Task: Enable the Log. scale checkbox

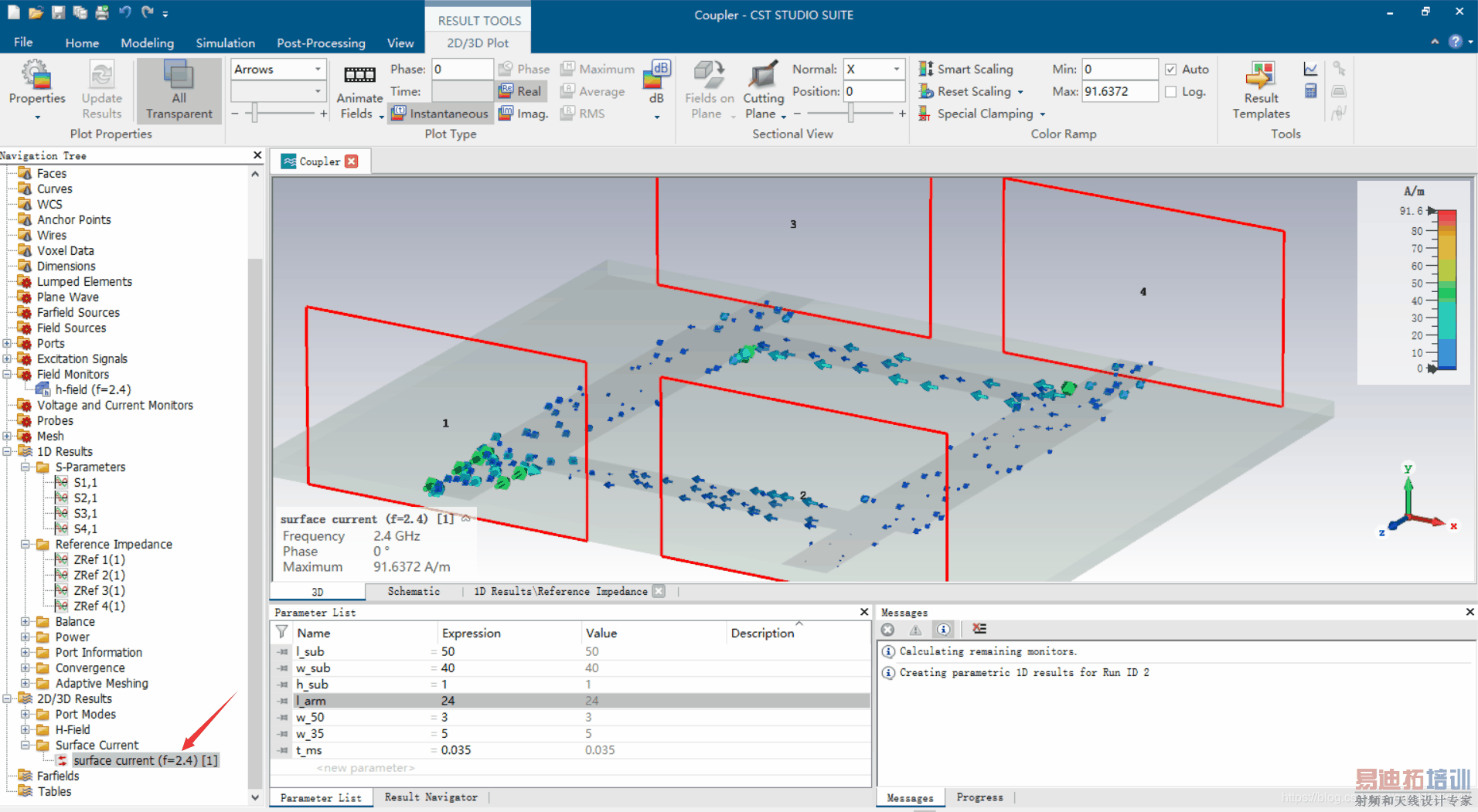Action: coord(1171,92)
